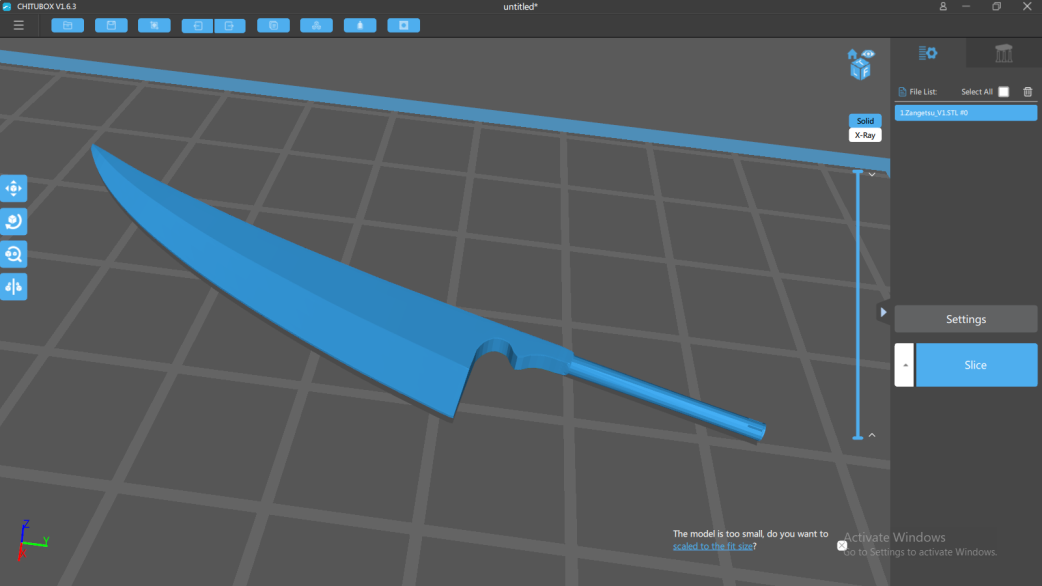Click on the vertical layer preview slider

coord(858,304)
